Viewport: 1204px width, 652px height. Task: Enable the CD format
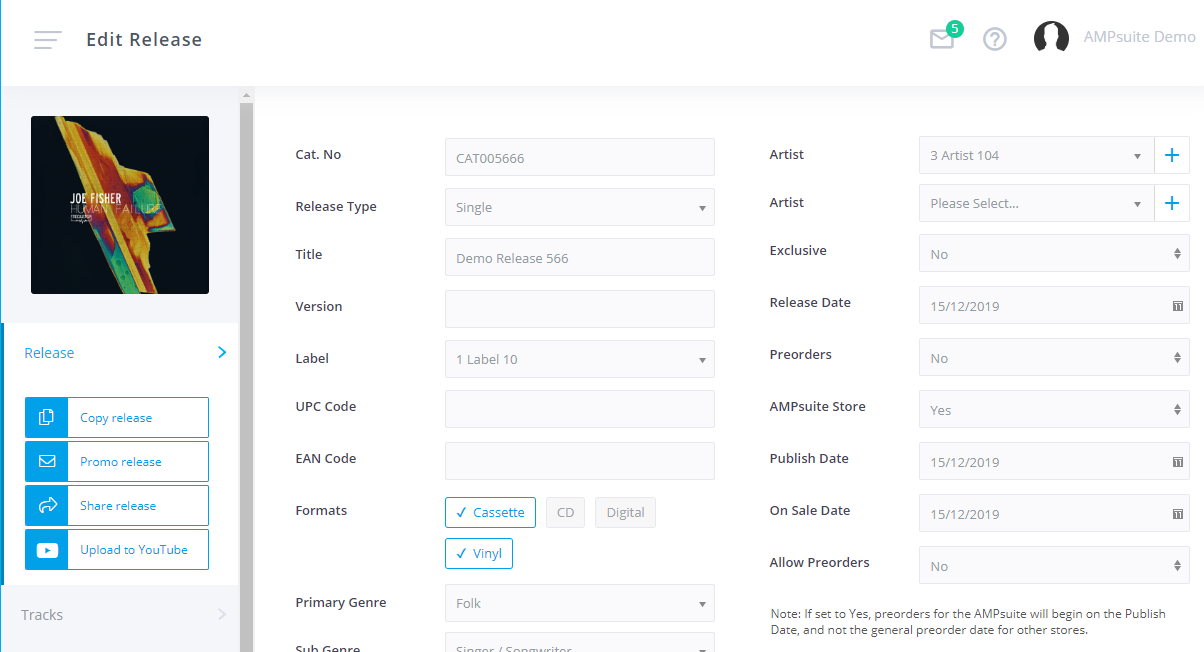point(565,512)
